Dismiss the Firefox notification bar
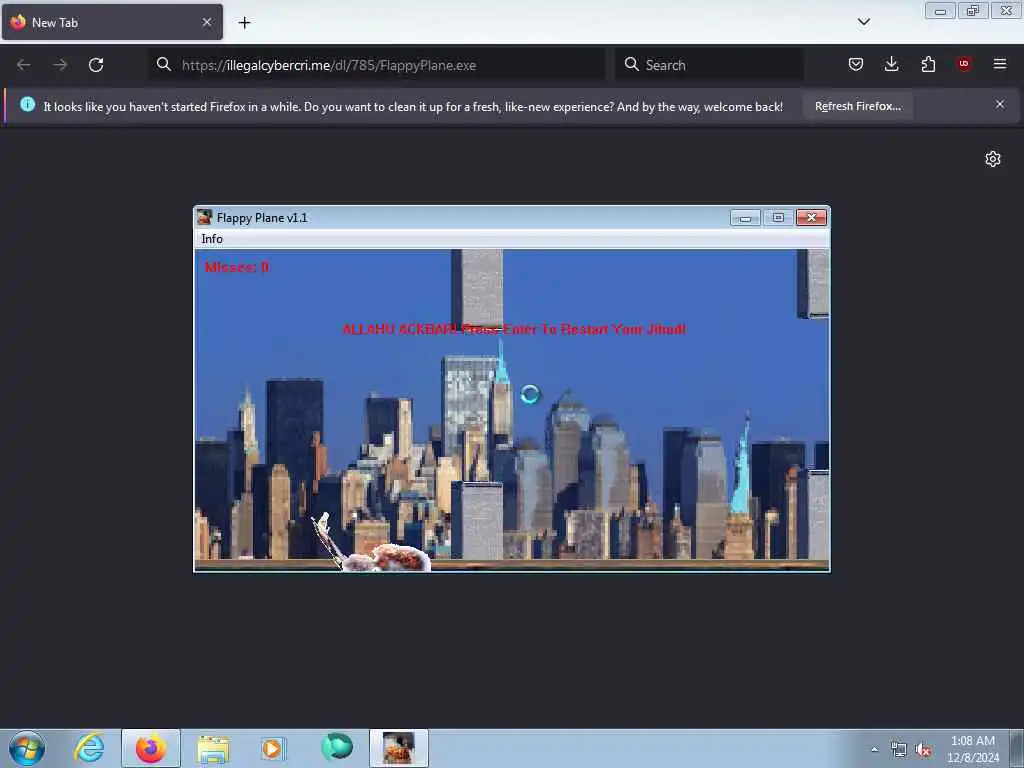Image resolution: width=1024 pixels, height=768 pixels. coord(1000,104)
